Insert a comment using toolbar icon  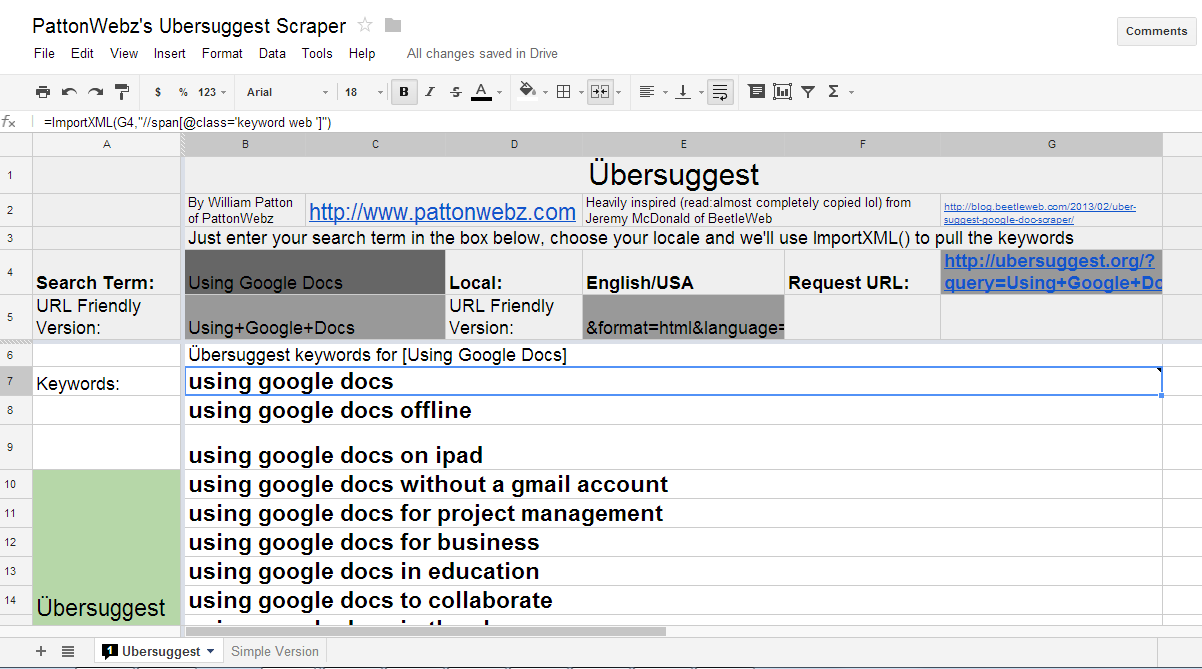[757, 92]
